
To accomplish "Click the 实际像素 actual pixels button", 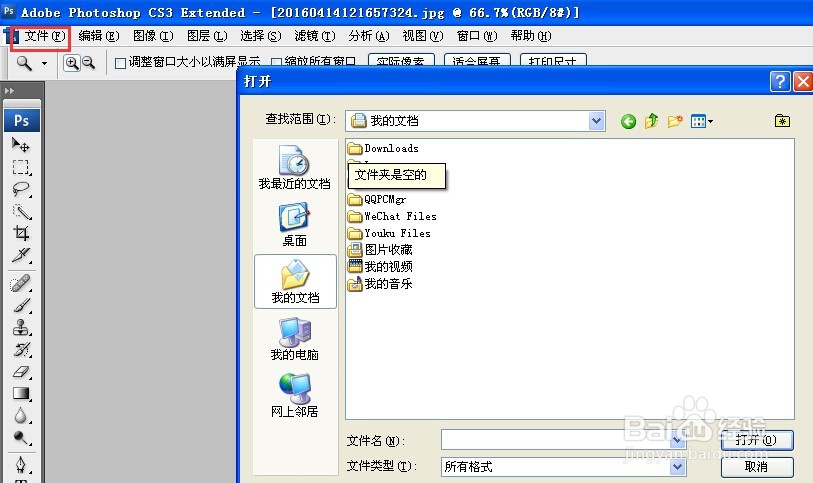I will [x=401, y=61].
